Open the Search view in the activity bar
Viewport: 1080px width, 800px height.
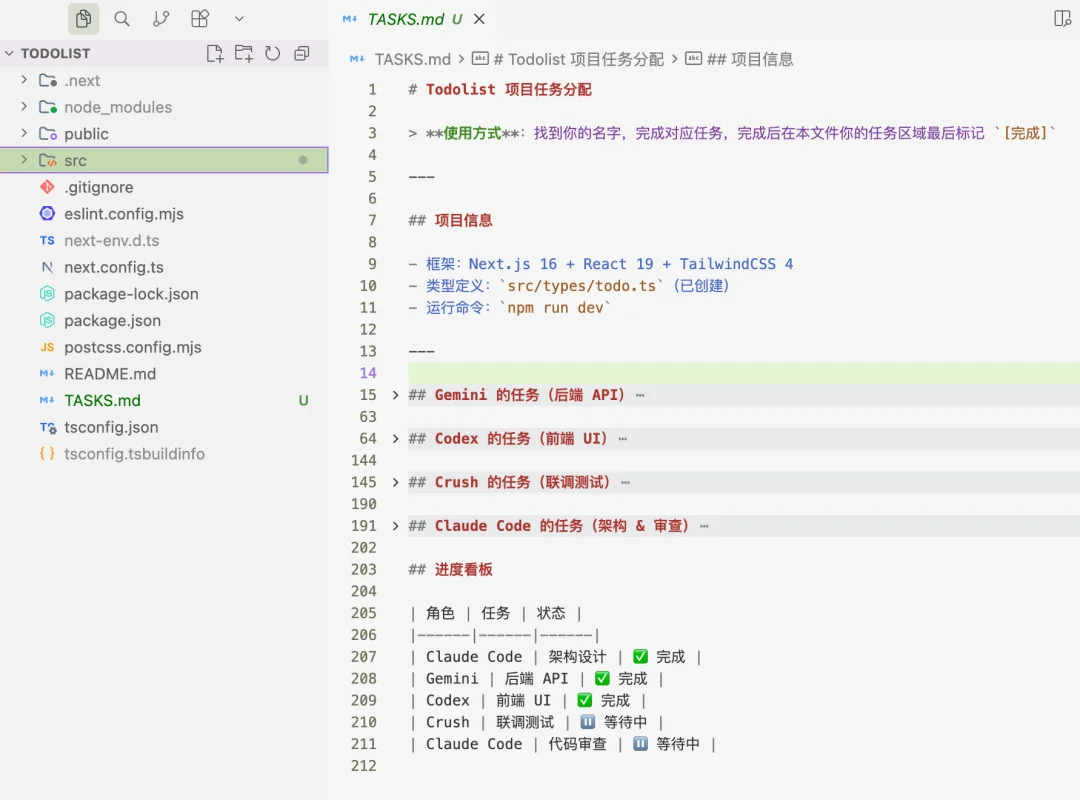(124, 18)
